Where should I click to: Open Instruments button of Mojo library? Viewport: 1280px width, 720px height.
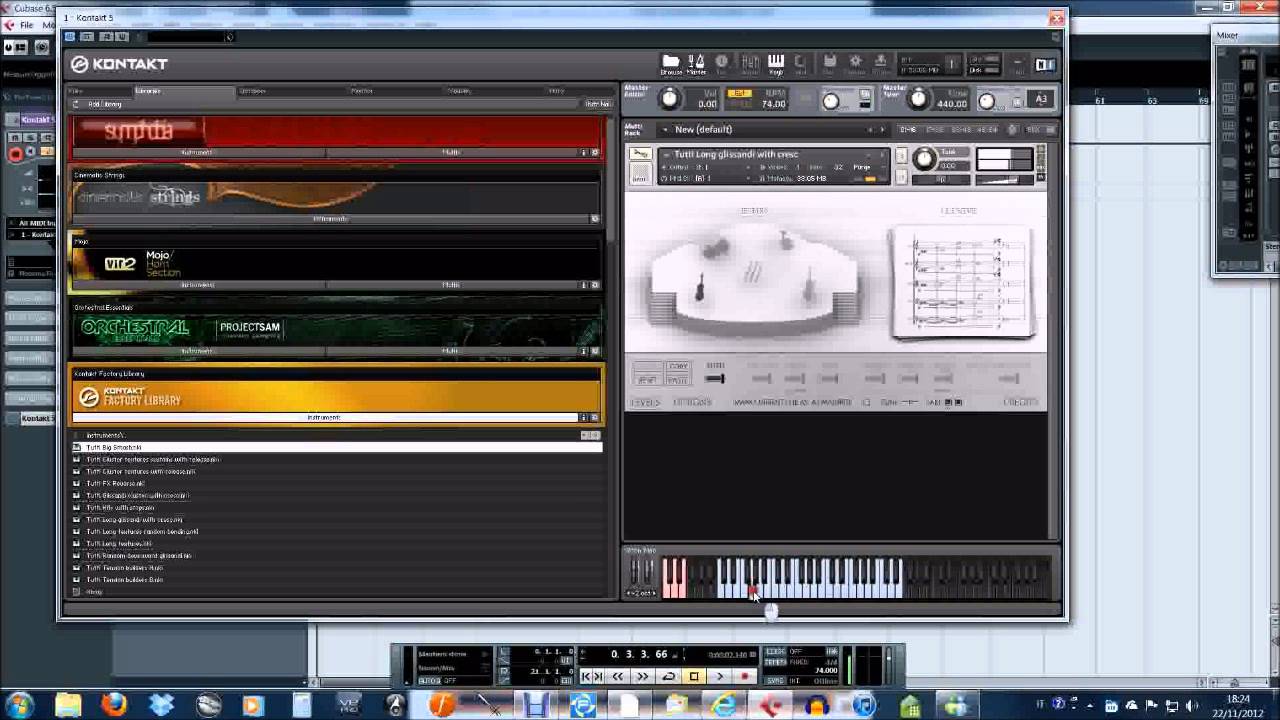click(x=198, y=285)
